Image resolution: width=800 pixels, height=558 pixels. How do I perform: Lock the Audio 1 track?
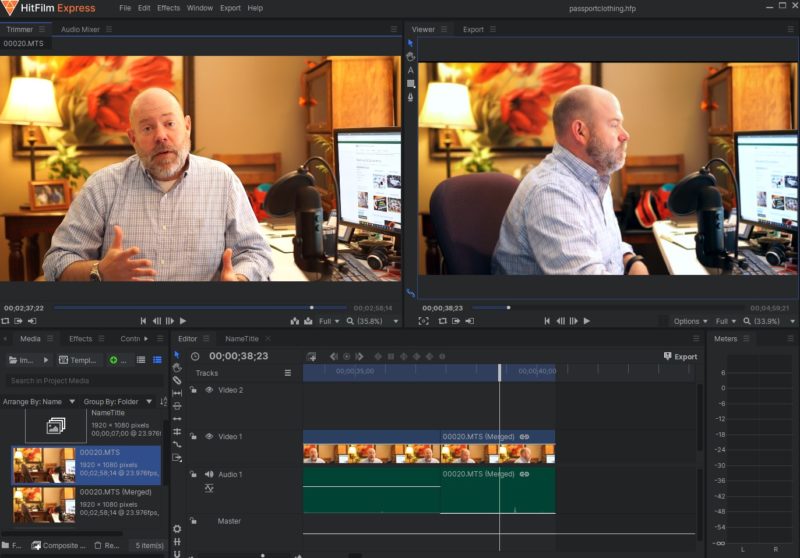(x=193, y=474)
